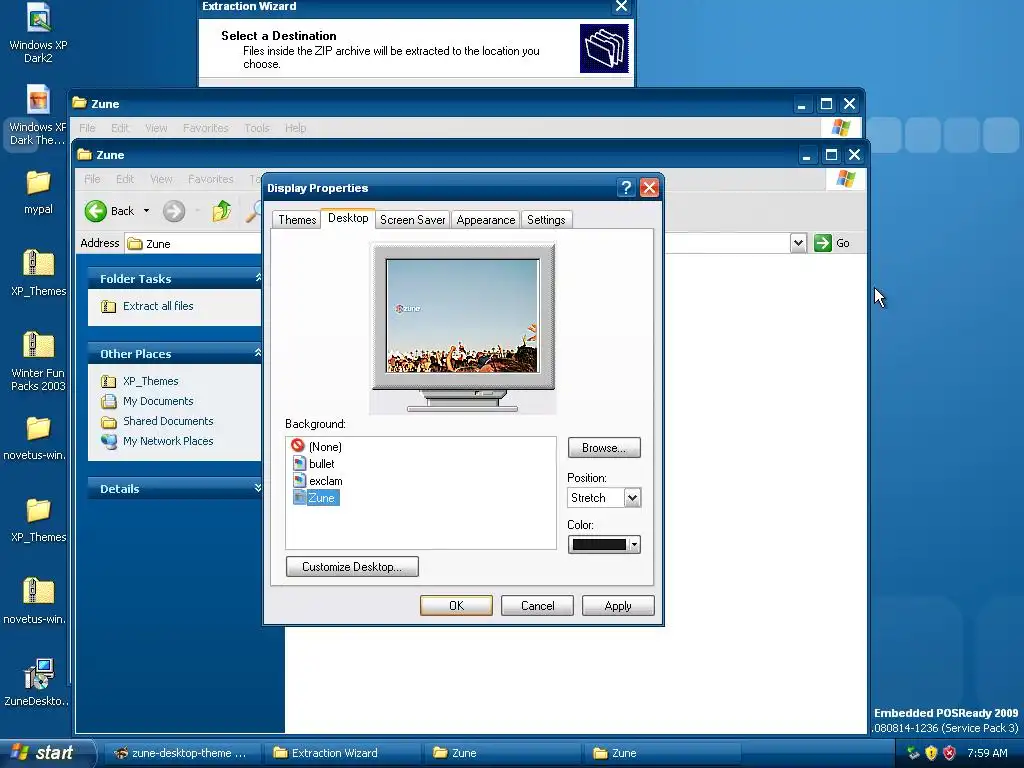Switch to the Screen Saver tab
The height and width of the screenshot is (768, 1024).
click(413, 220)
